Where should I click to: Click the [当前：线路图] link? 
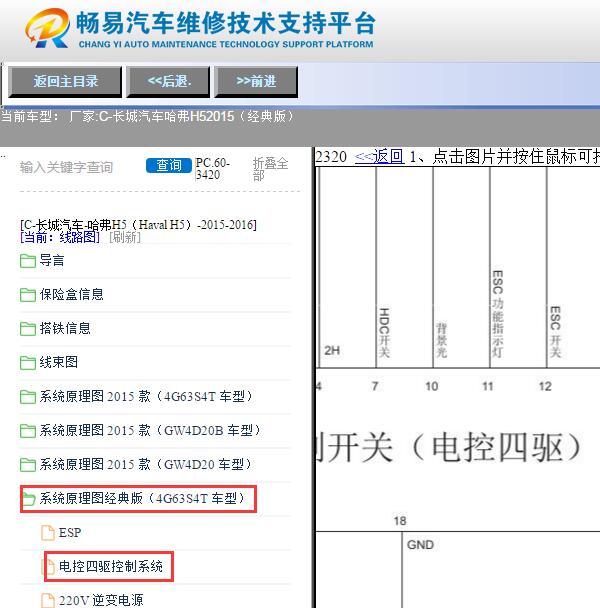(60, 237)
